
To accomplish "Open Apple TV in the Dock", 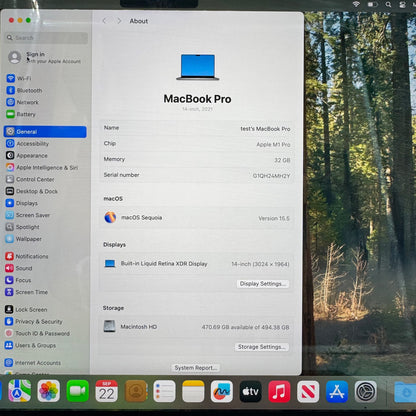I will point(250,391).
